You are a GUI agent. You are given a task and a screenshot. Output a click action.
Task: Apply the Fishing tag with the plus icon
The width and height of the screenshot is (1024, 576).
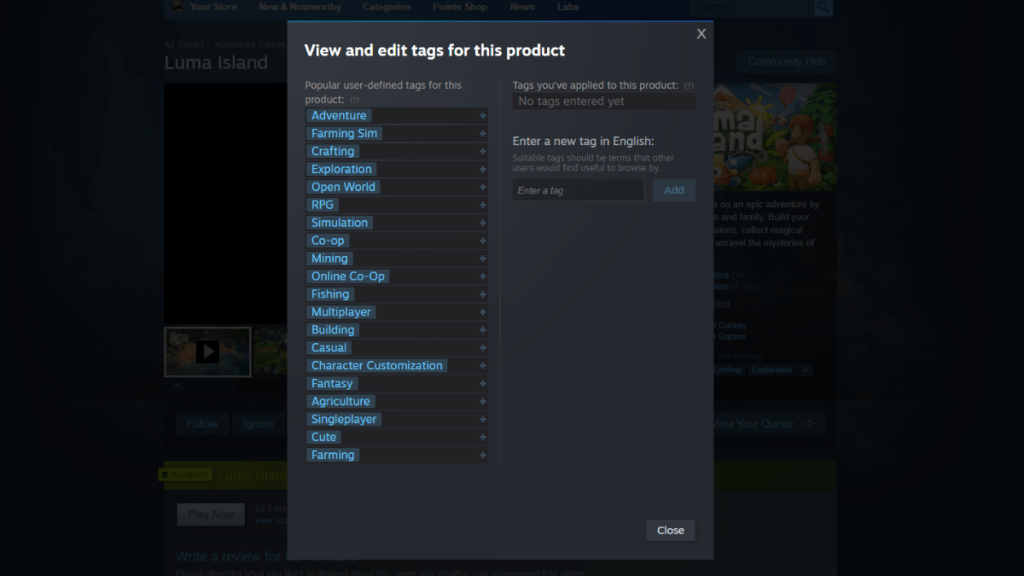(482, 294)
